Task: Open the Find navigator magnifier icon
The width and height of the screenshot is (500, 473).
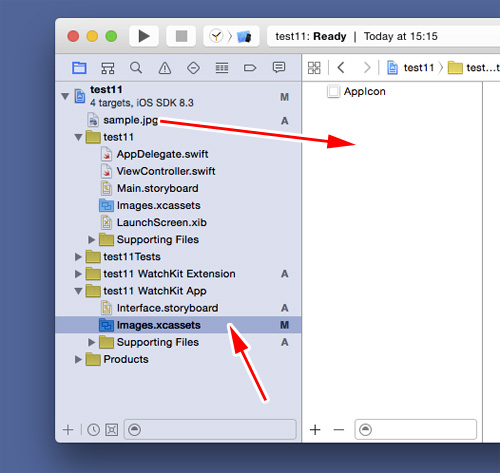Action: (x=136, y=68)
